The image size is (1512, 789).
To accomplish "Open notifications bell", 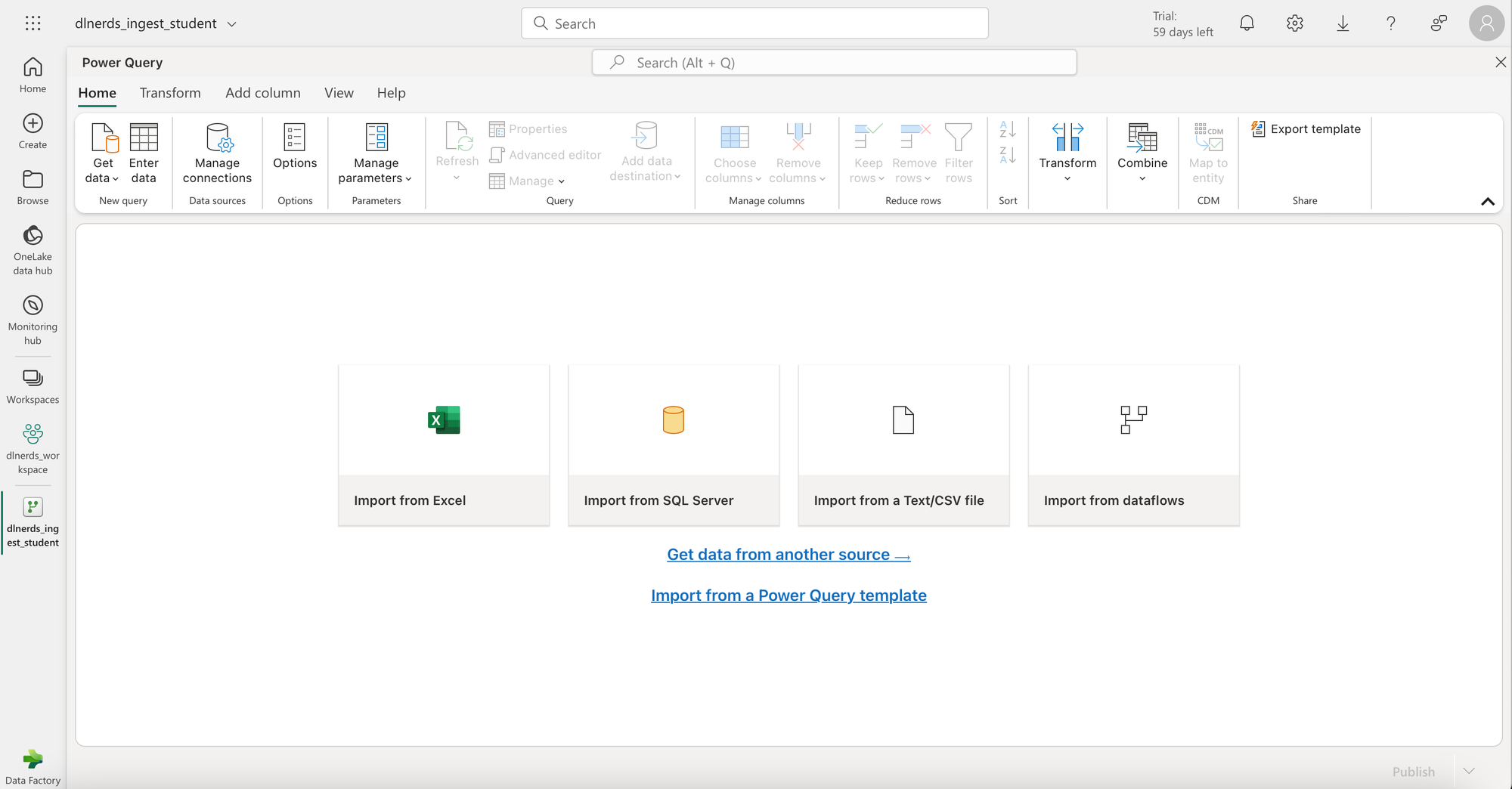I will pos(1247,23).
